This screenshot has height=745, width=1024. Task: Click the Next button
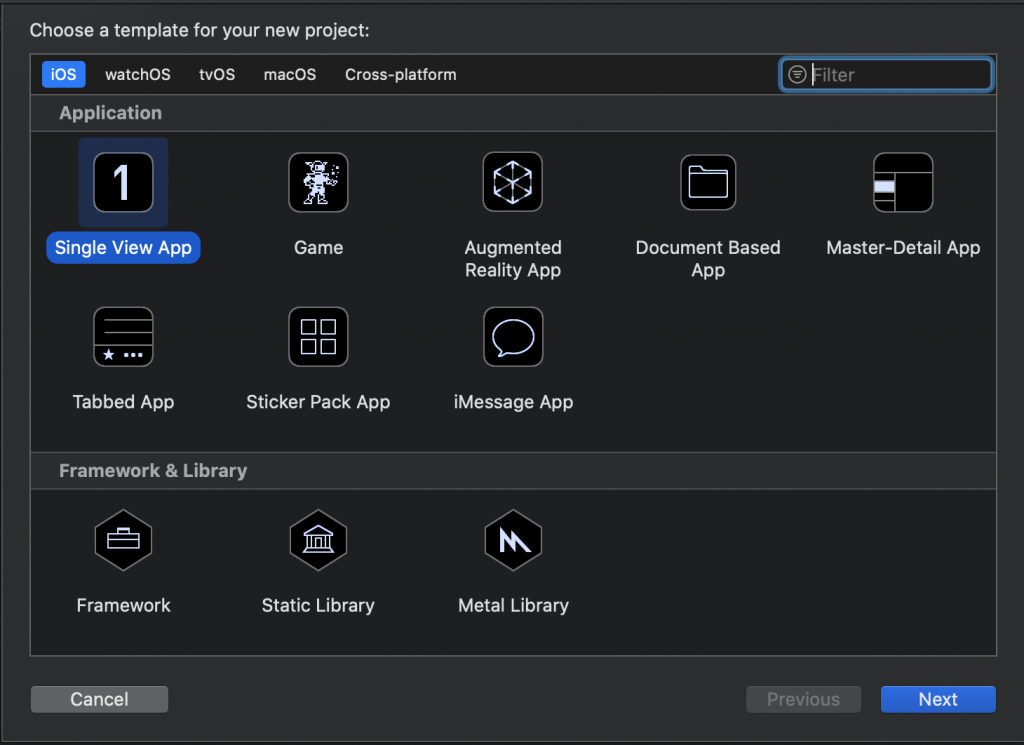[938, 699]
